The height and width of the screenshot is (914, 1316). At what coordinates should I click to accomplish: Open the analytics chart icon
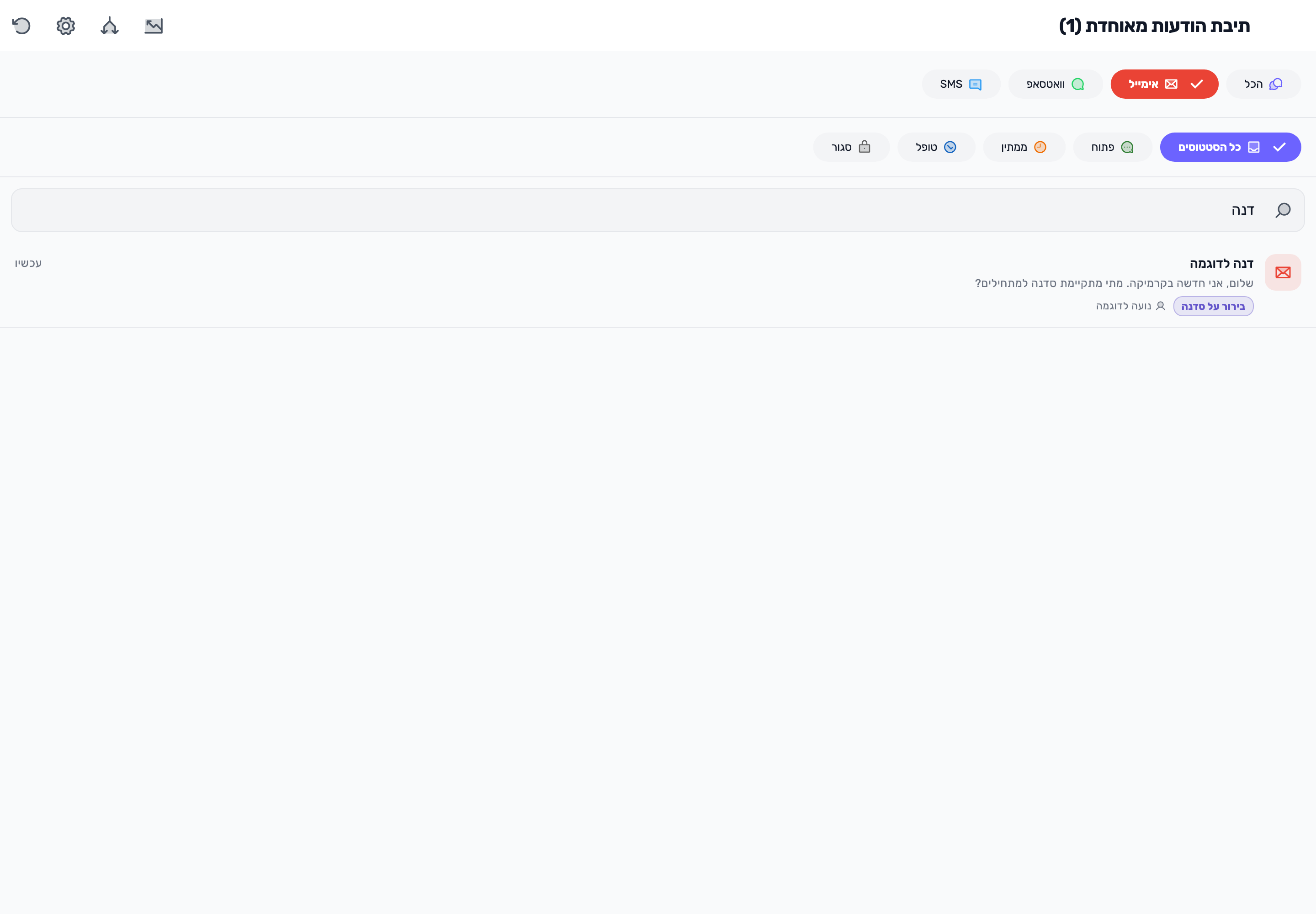click(154, 26)
